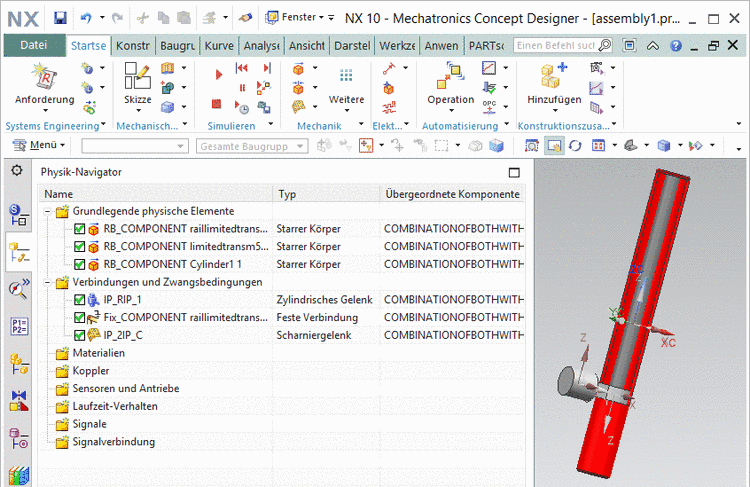
Task: Click Übergeordnete Komponente column header
Action: click(x=452, y=194)
